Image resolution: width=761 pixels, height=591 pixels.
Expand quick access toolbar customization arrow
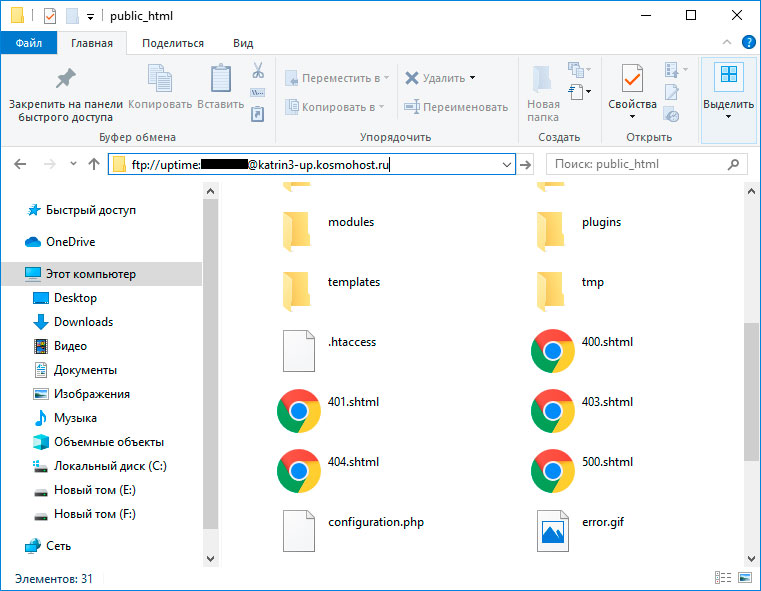90,16
